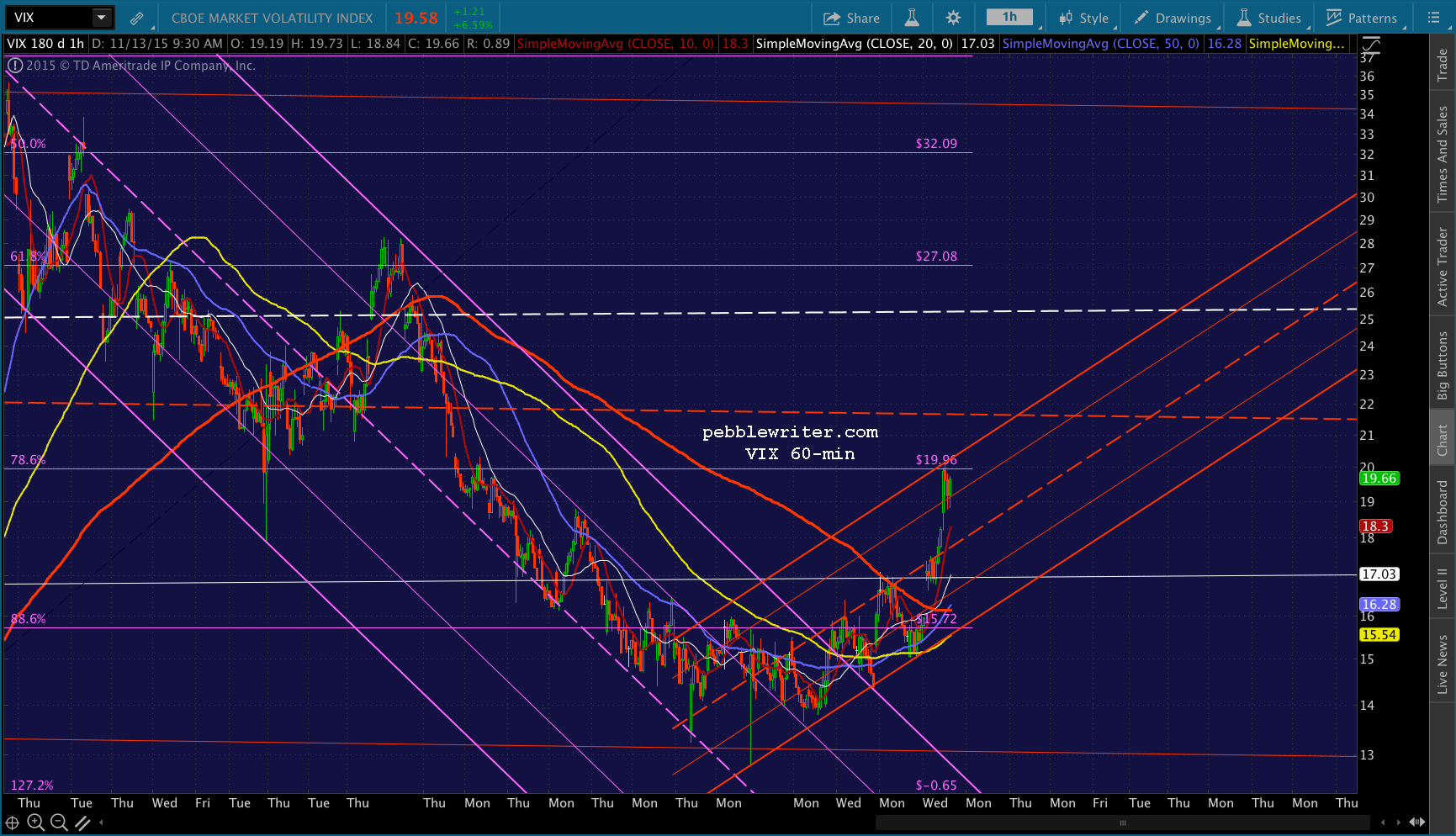Click the zoom in magnifier icon

pyautogui.click(x=35, y=823)
